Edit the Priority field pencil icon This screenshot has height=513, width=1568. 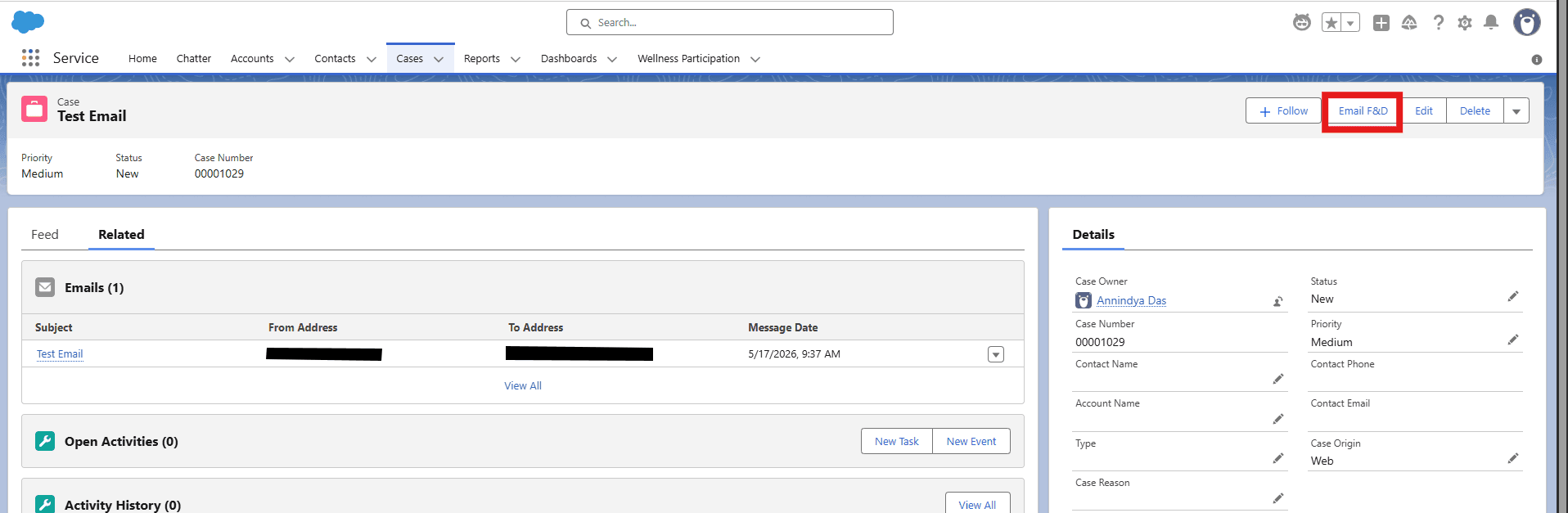point(1513,340)
